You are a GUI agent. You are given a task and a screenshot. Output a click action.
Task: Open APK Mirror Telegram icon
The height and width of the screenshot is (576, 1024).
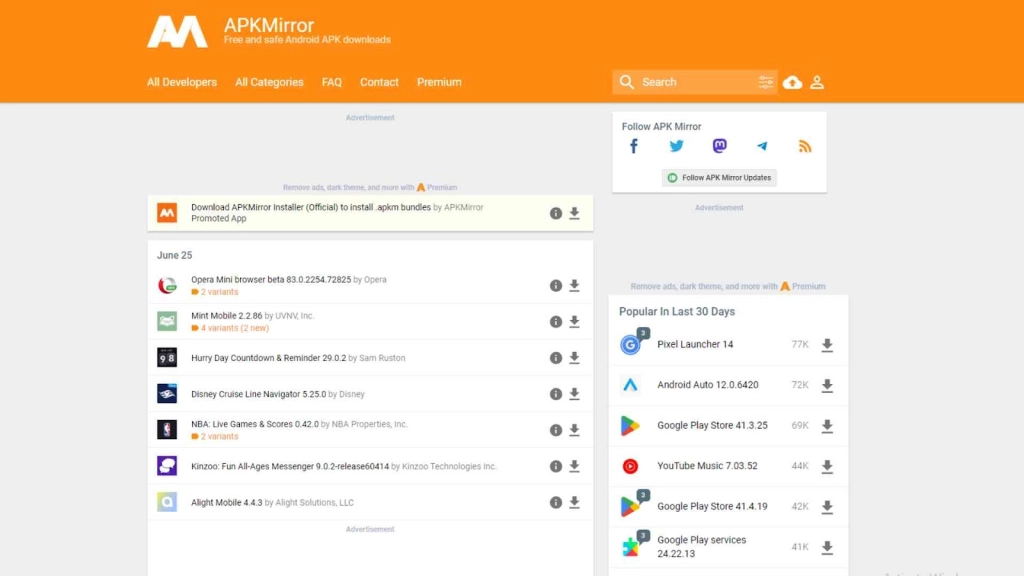pyautogui.click(x=762, y=146)
